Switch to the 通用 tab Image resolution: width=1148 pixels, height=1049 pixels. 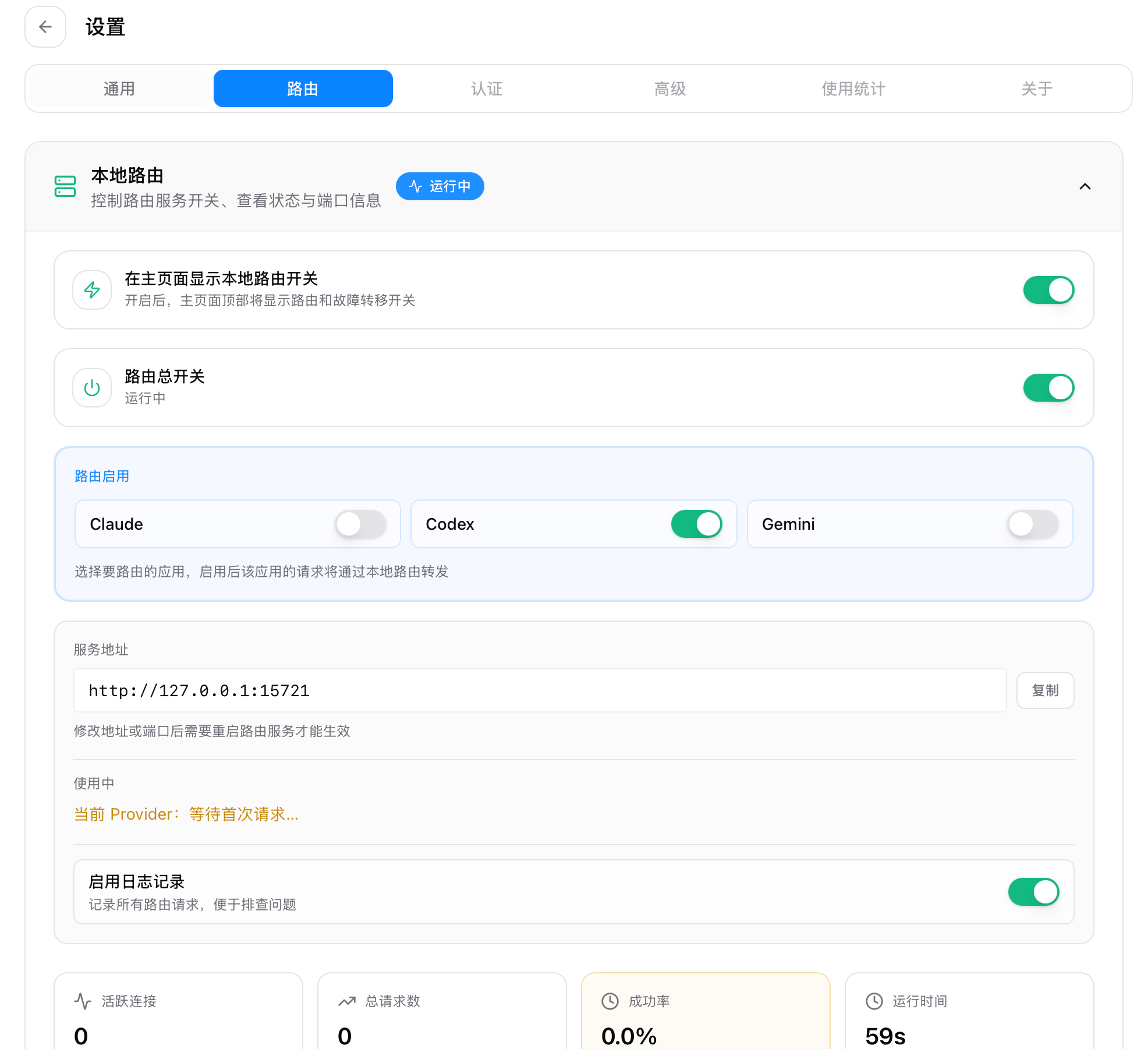(x=119, y=88)
